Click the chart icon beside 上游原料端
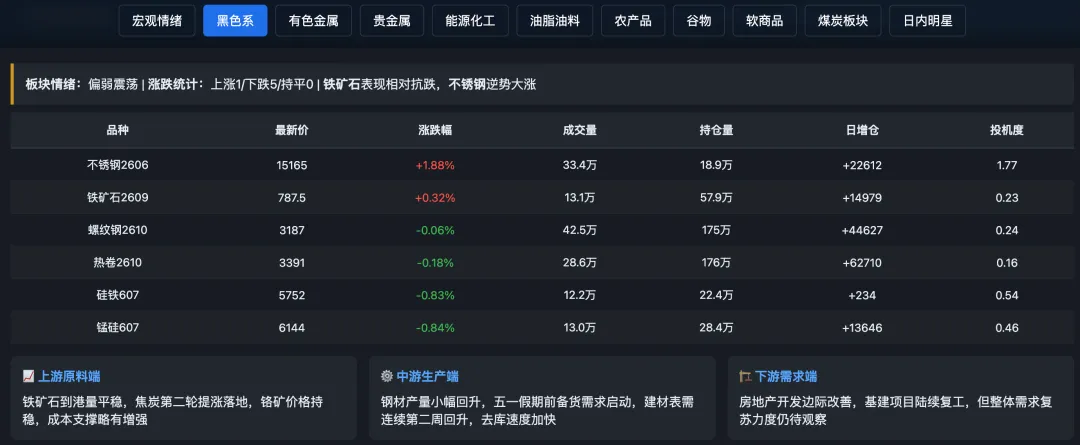This screenshot has width=1080, height=445. click(28, 376)
